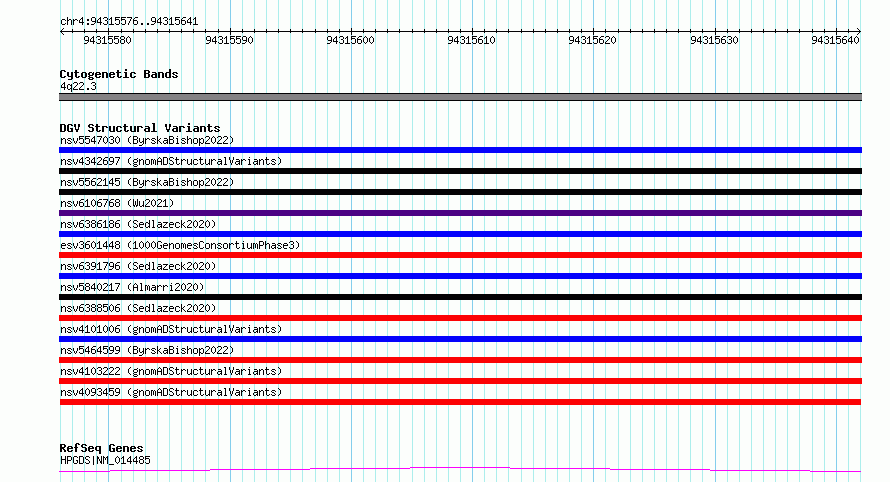
Task: Click ruler position 94315640
Action: [835, 40]
